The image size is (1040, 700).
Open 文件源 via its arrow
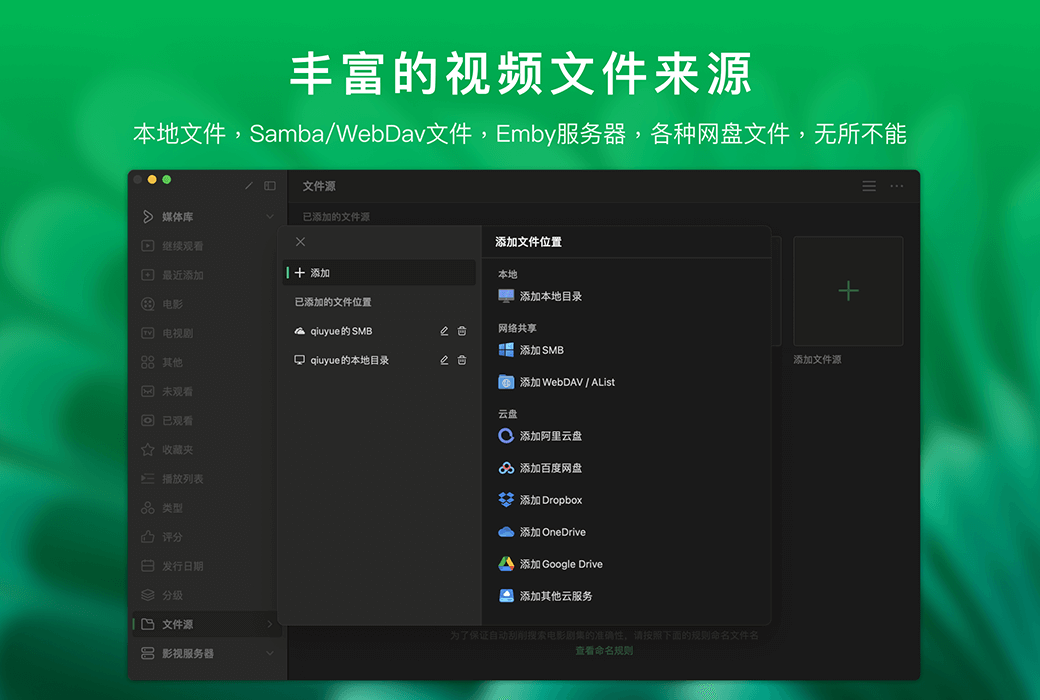pos(272,622)
